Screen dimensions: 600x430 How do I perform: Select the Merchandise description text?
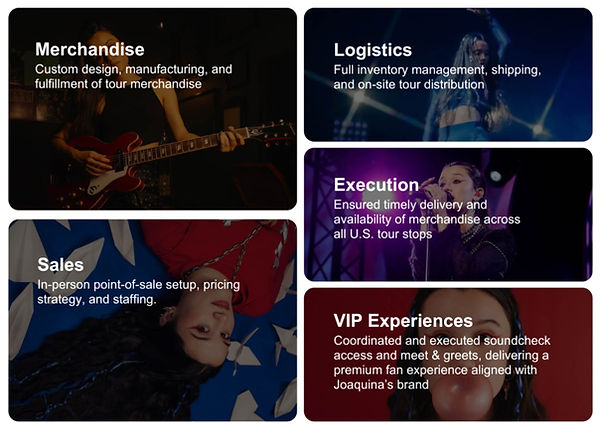point(133,77)
